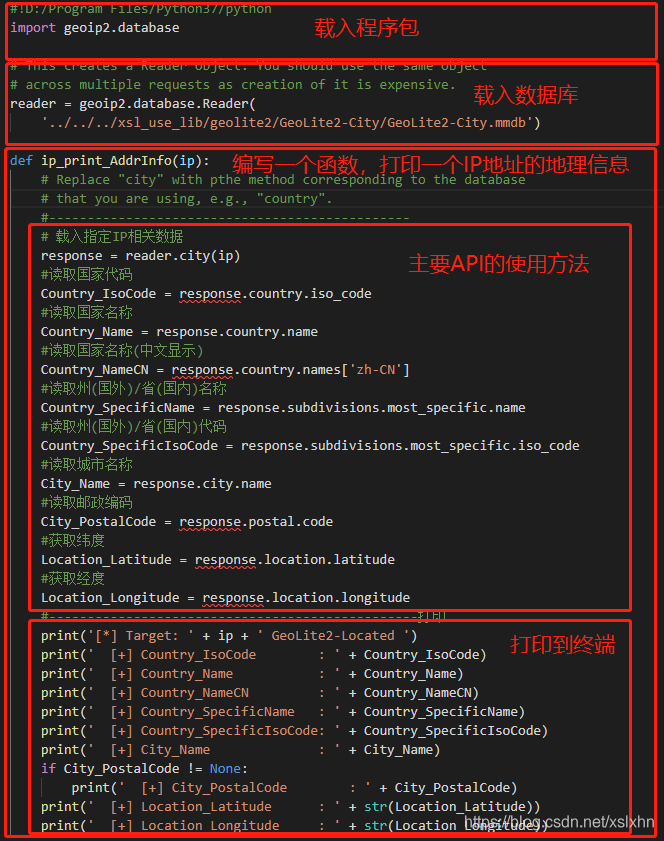Click the comment '#读取国家名称(中文显示)'
664x841 pixels.
[x=122, y=351]
